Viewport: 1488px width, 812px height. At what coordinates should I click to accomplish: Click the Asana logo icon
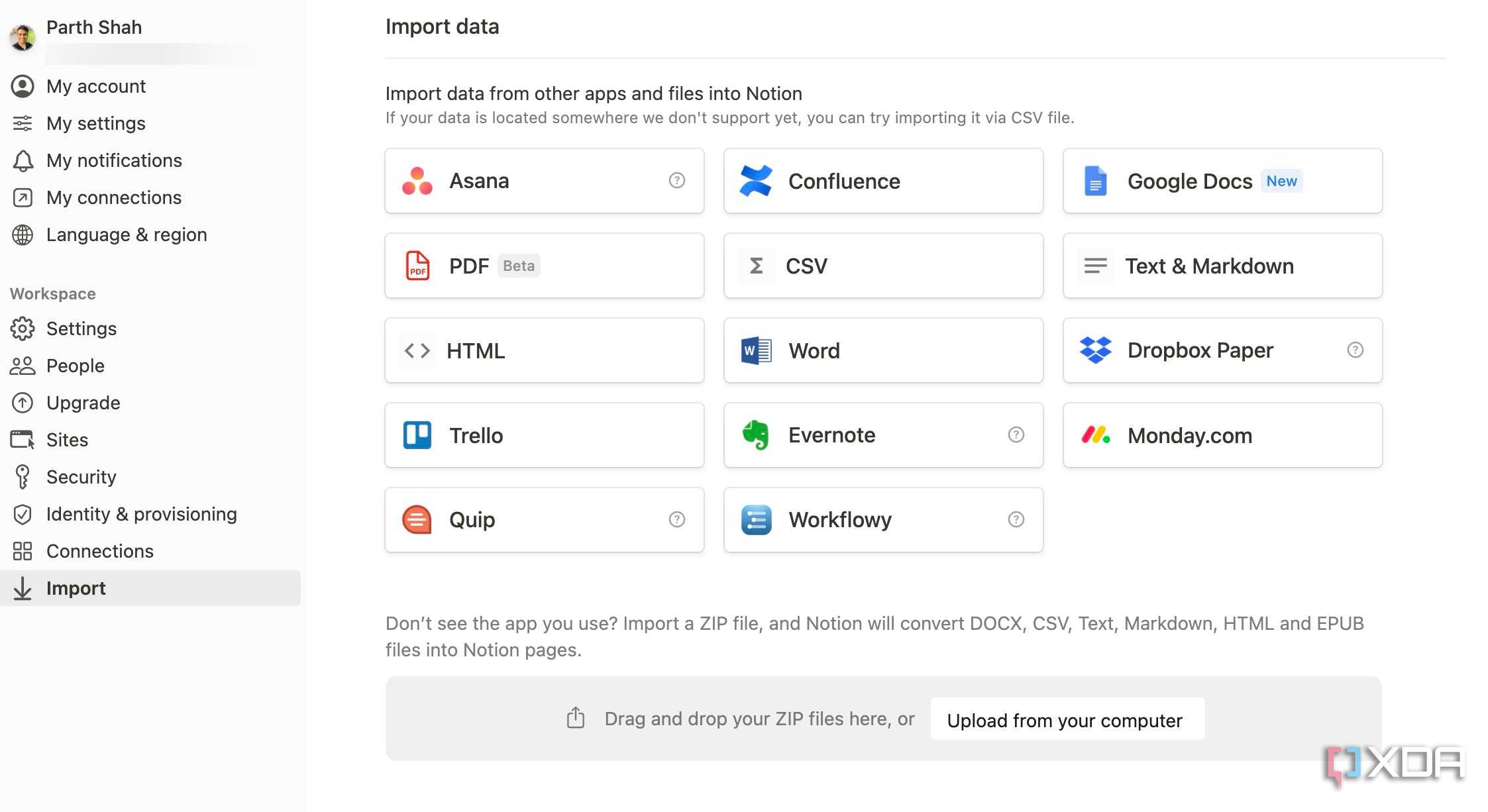[x=417, y=181]
